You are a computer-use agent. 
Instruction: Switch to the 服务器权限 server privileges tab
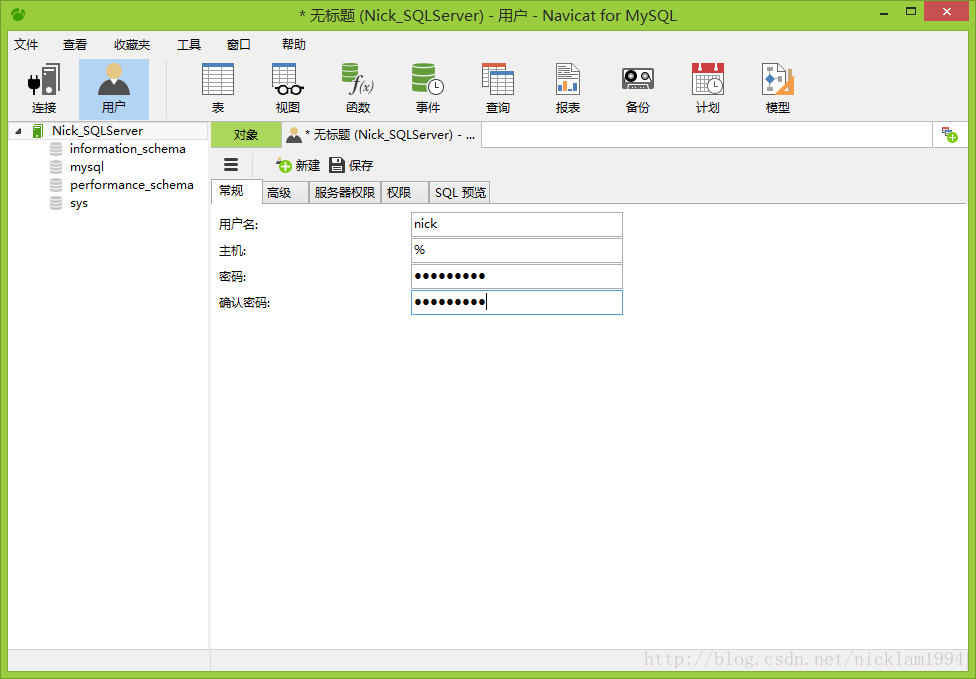344,192
